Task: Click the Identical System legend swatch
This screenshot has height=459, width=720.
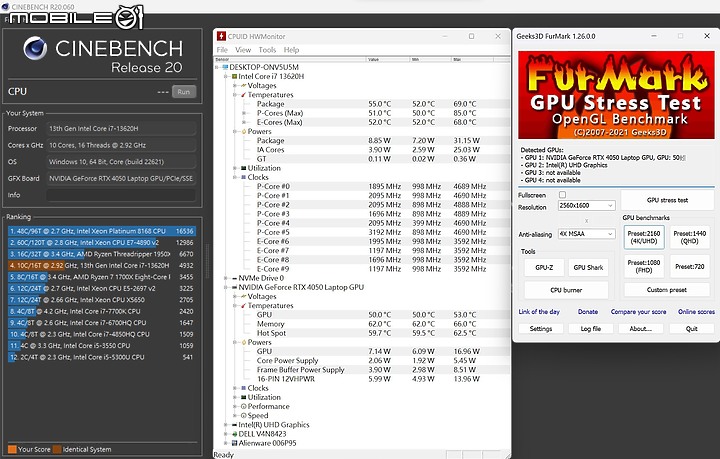Action: click(57, 449)
